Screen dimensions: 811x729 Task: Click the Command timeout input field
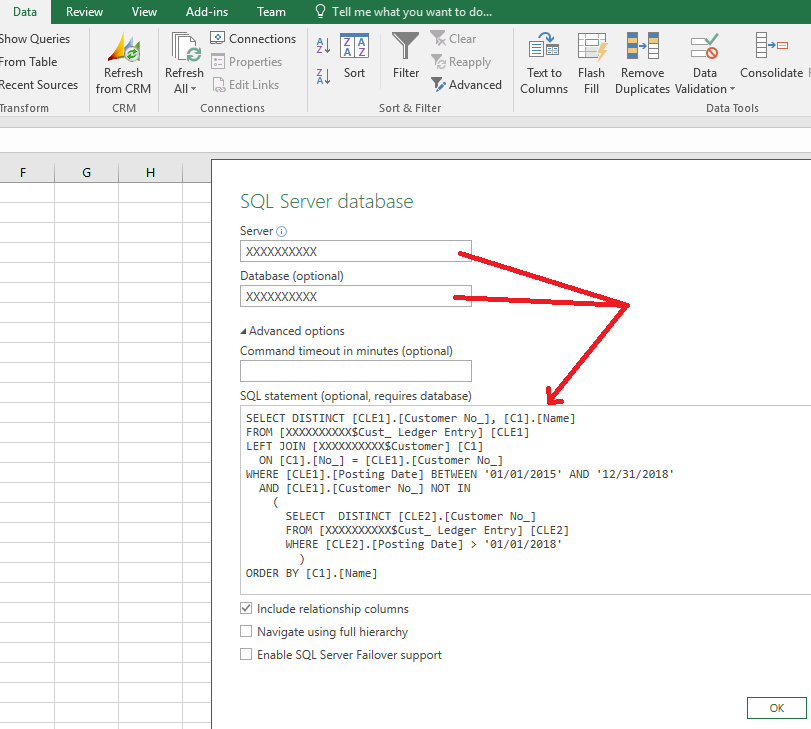356,371
